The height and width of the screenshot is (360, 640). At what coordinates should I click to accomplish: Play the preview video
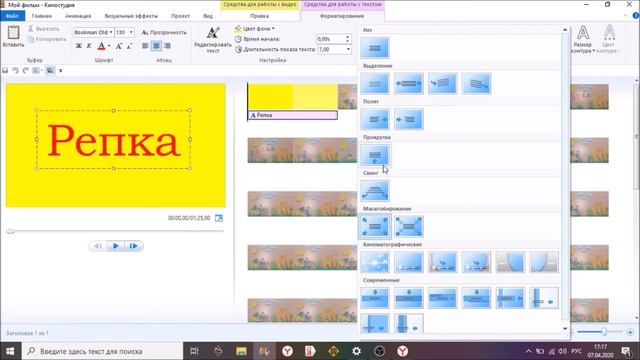[x=116, y=246]
